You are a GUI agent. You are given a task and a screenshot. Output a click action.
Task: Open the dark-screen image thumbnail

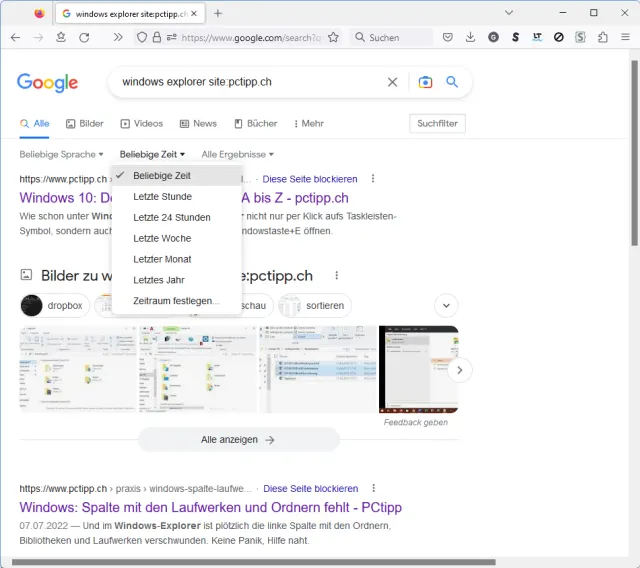pos(418,368)
